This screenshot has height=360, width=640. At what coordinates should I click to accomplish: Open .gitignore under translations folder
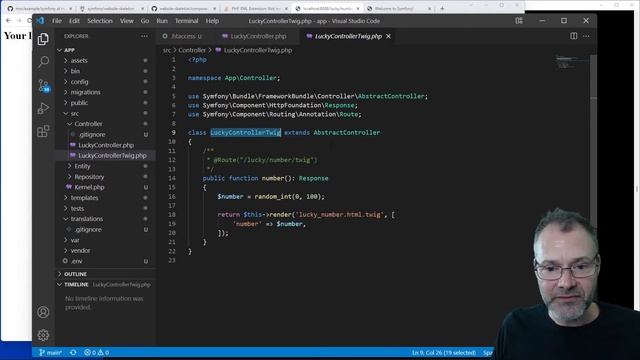105,229
